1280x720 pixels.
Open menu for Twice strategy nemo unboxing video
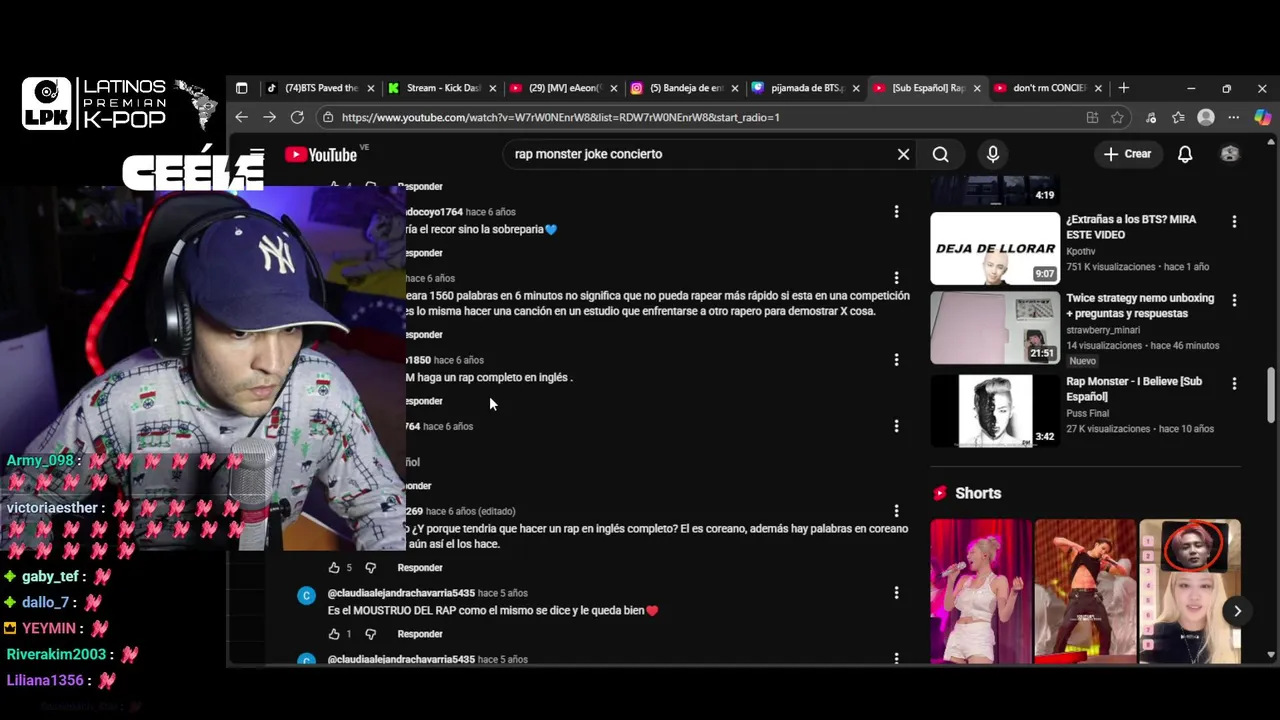[x=1234, y=300]
